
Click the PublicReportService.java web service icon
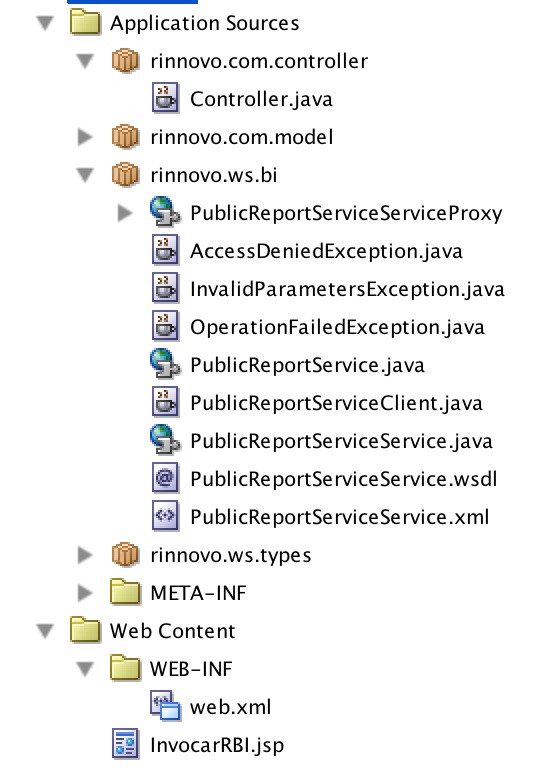pos(165,364)
